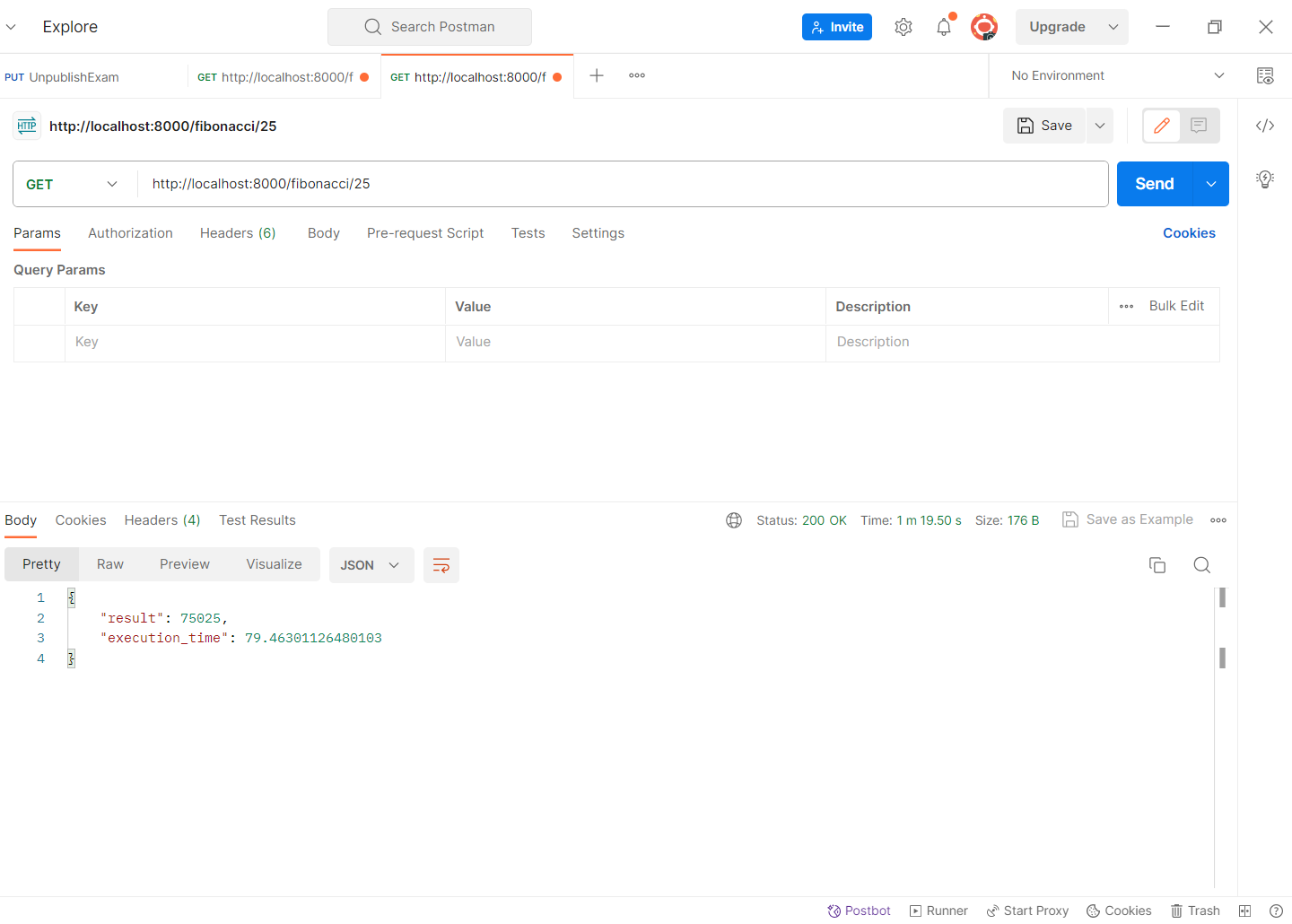1292x924 pixels.
Task: Open the Cookies link near Send
Action: [x=1189, y=233]
